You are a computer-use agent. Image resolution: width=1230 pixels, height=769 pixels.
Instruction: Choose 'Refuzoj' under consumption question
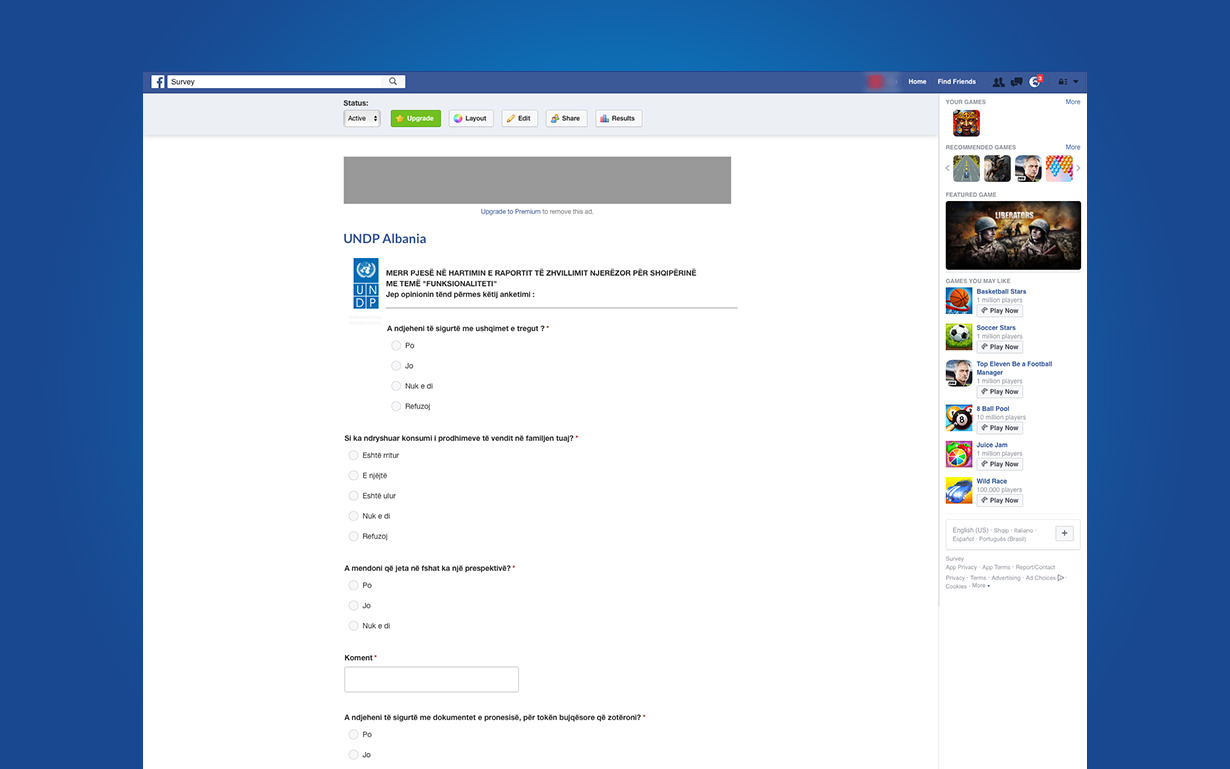(353, 537)
